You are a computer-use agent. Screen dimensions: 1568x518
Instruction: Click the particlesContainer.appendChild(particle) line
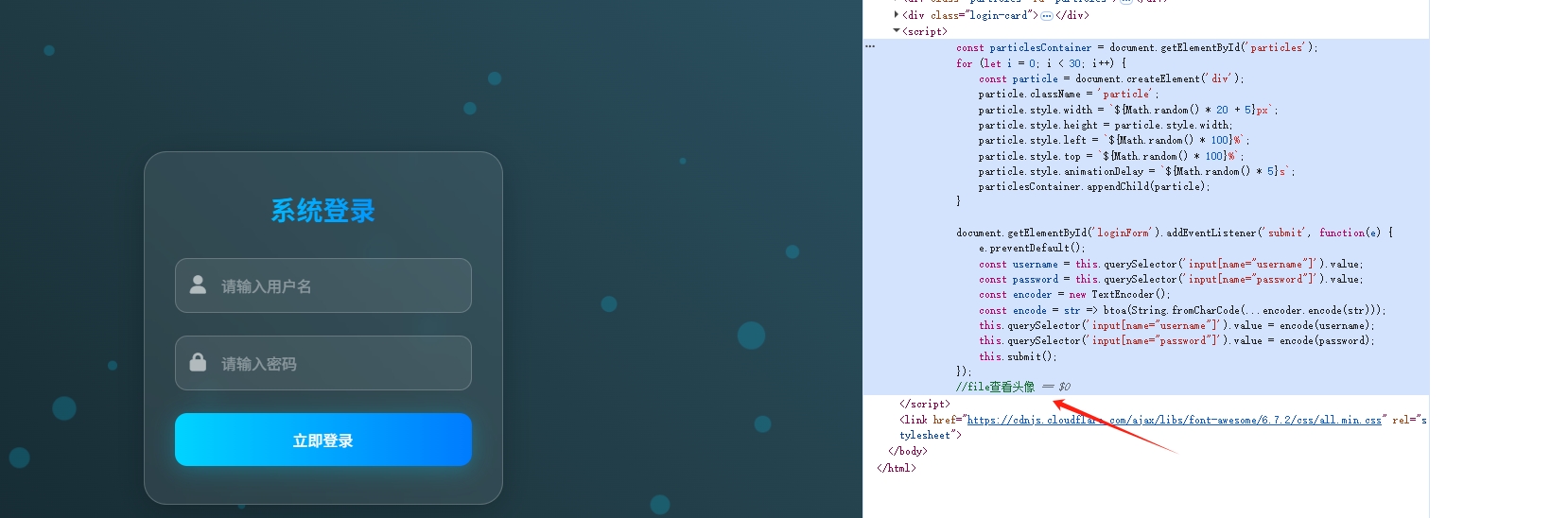click(x=1094, y=186)
